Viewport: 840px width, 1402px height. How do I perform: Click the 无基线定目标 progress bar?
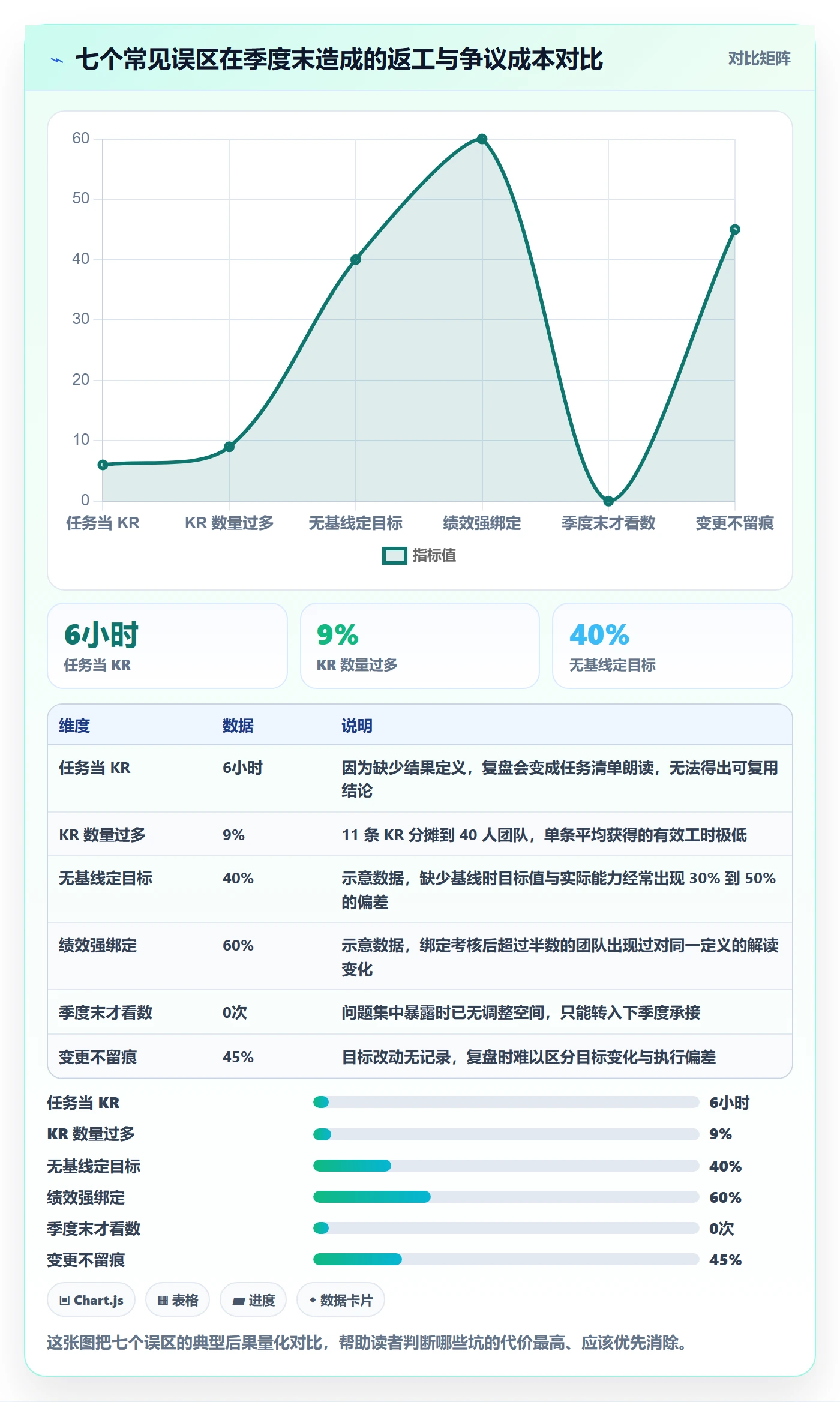(x=506, y=1166)
